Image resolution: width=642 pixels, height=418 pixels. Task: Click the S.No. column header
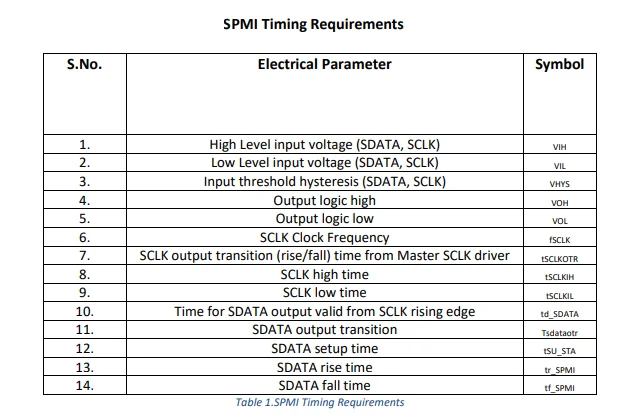pyautogui.click(x=85, y=64)
